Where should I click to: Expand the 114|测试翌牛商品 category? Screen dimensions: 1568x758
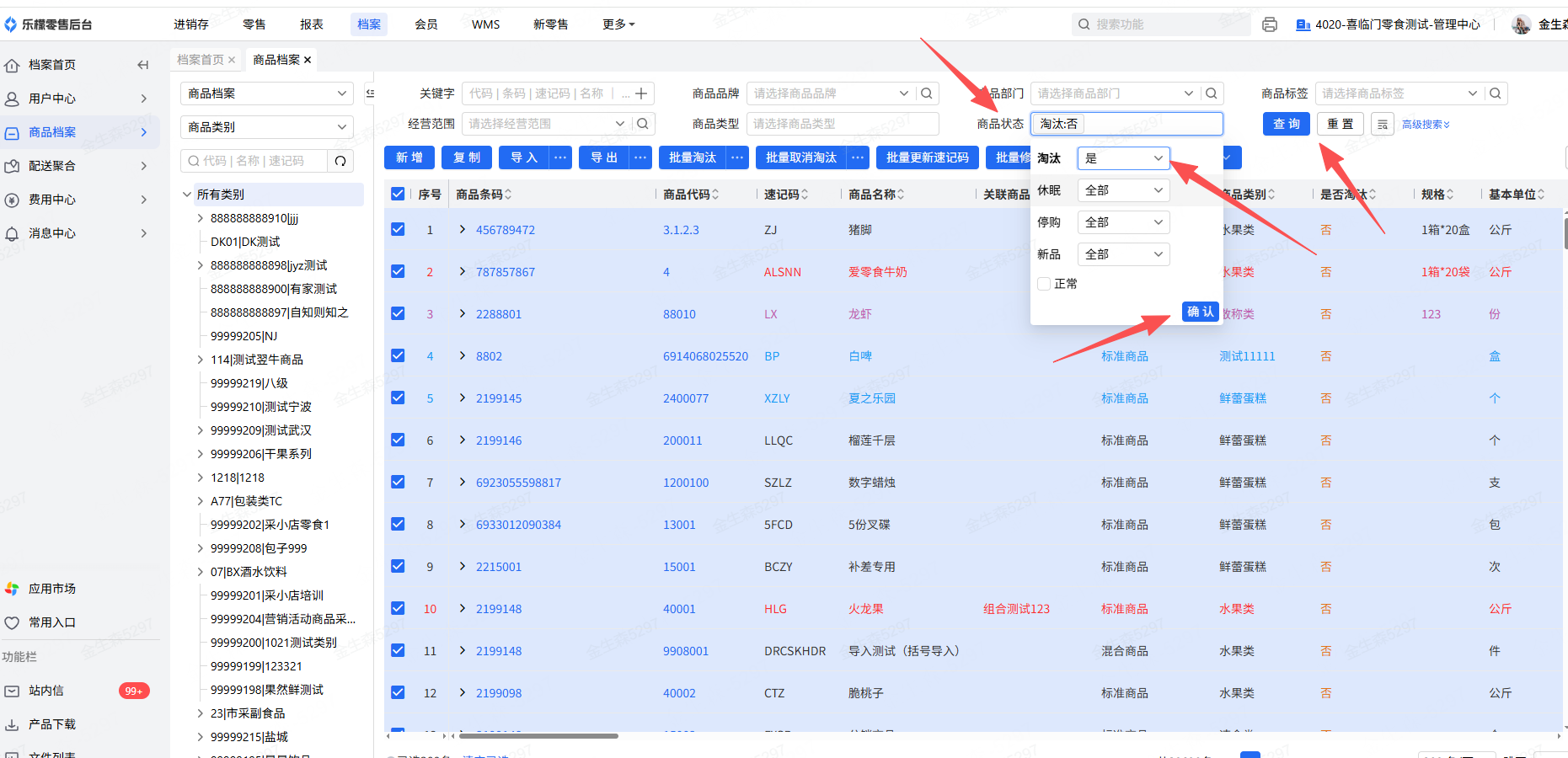click(x=201, y=360)
